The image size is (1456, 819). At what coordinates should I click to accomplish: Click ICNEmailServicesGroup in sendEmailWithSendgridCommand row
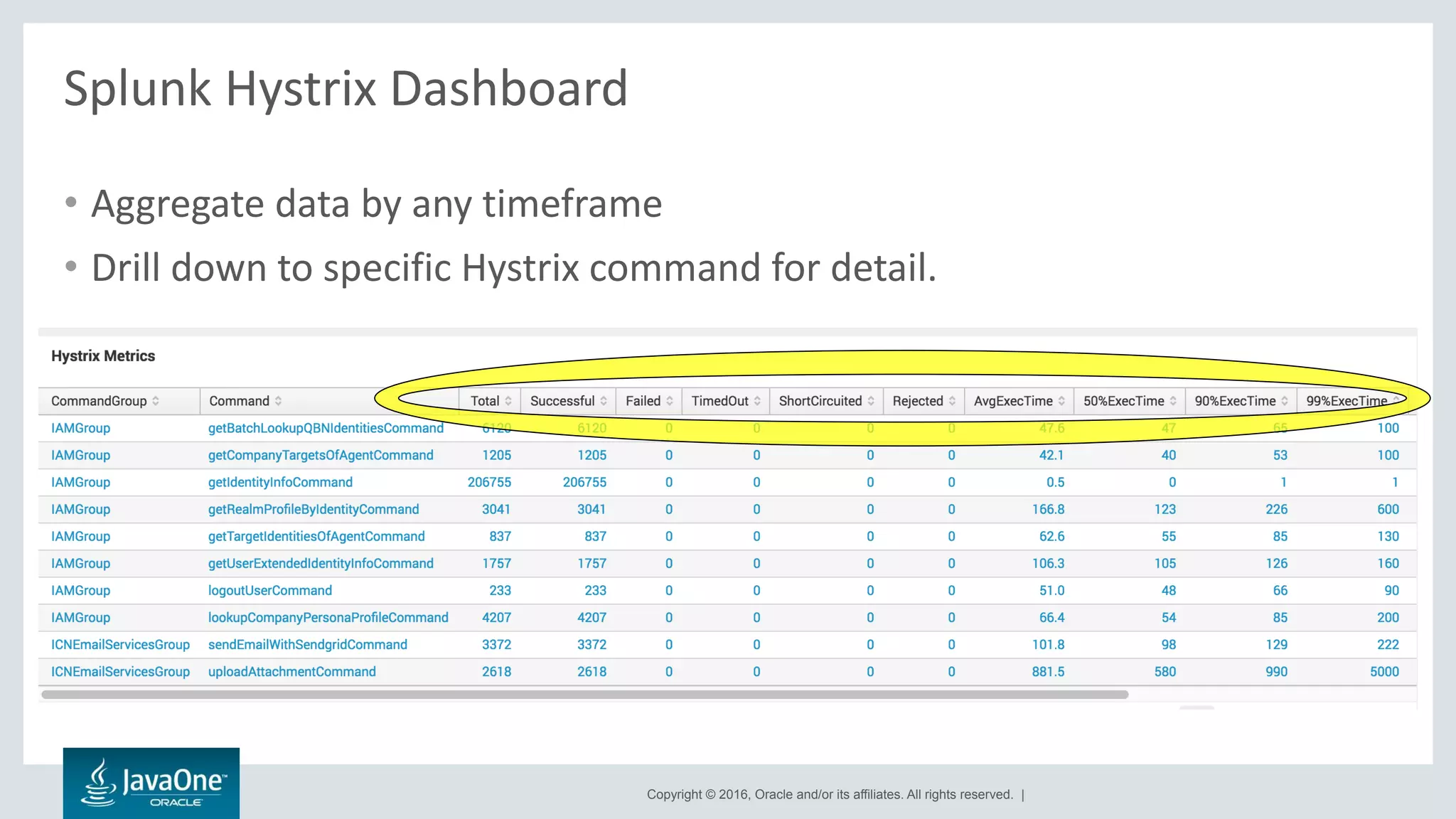[x=120, y=644]
